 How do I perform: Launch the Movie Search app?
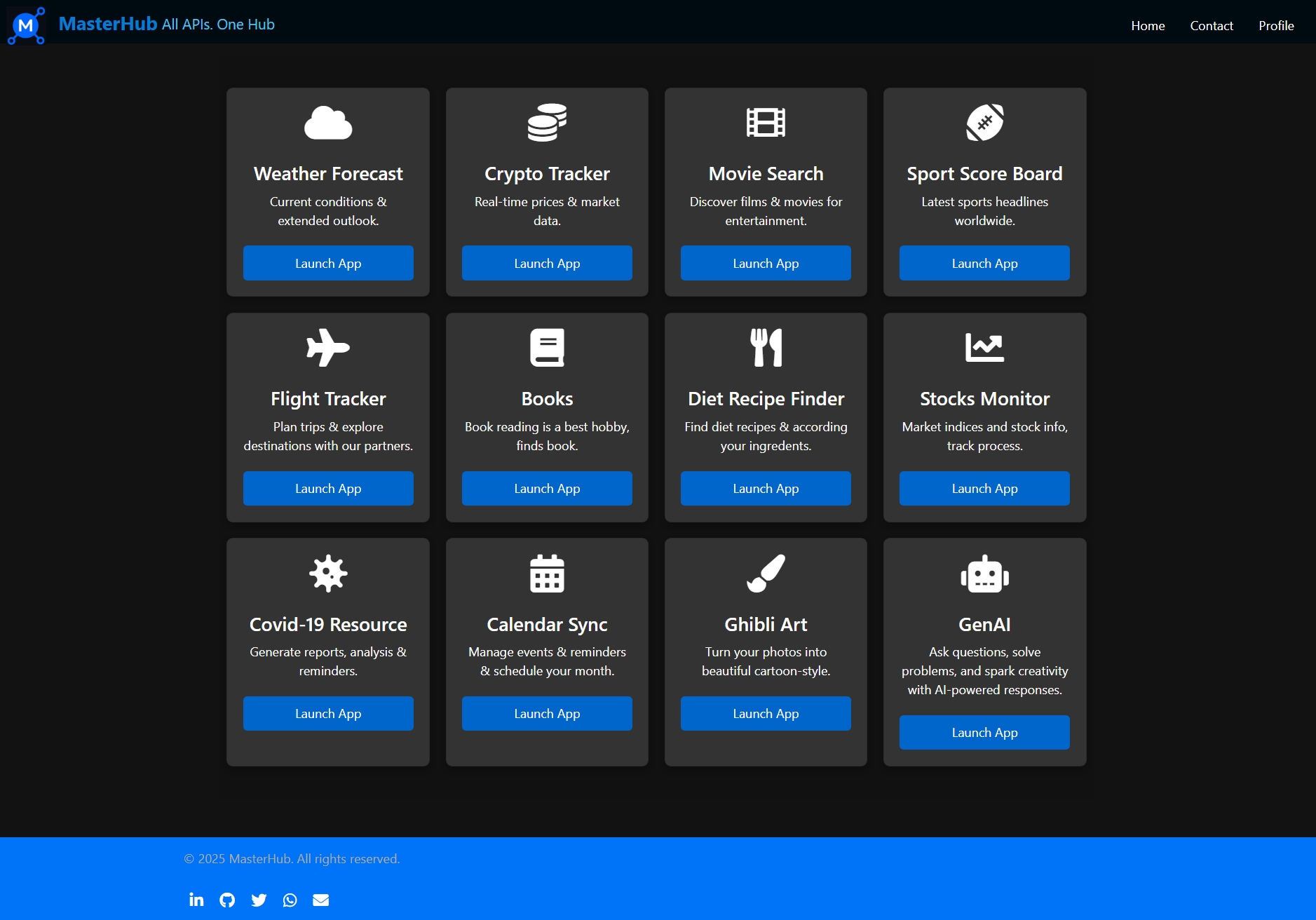766,263
